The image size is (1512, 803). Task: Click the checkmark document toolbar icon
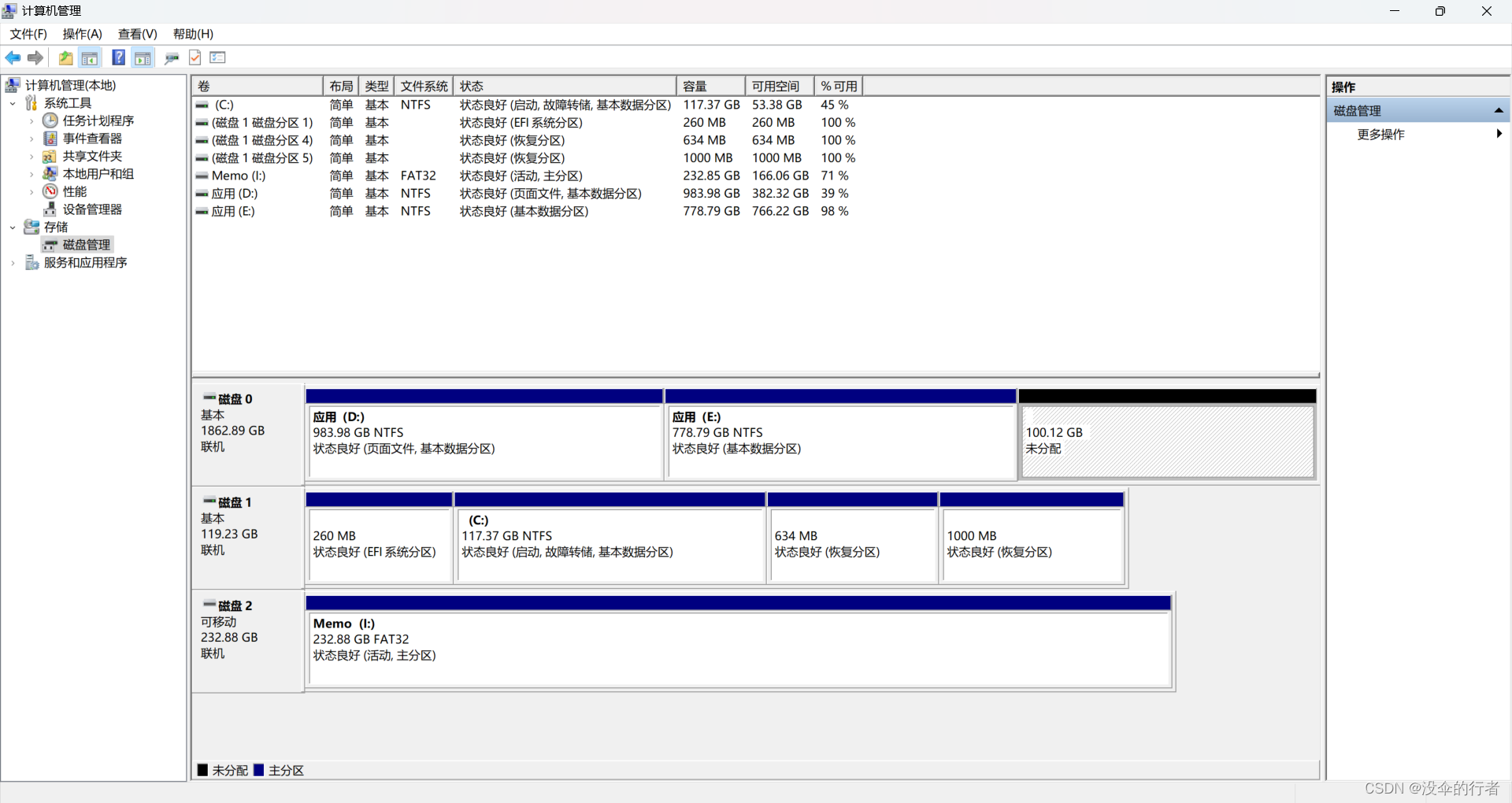click(x=195, y=57)
